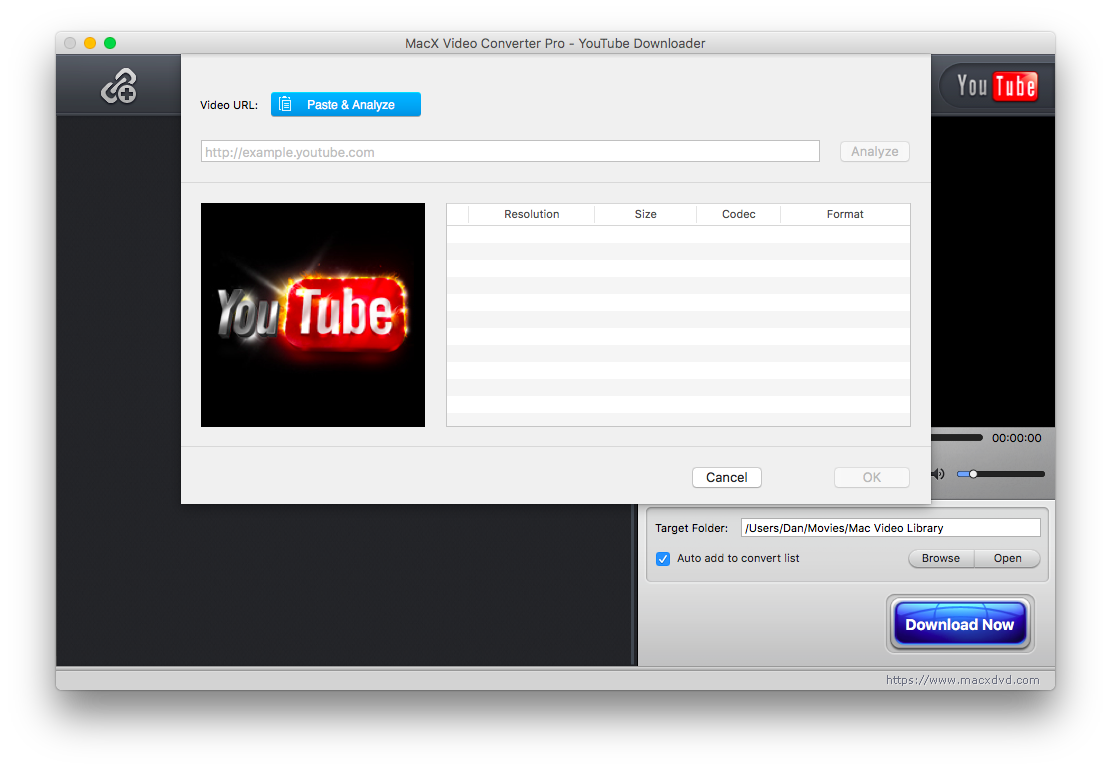Viewport: 1111px width, 770px height.
Task: Cancel the video URL dialog
Action: point(726,477)
